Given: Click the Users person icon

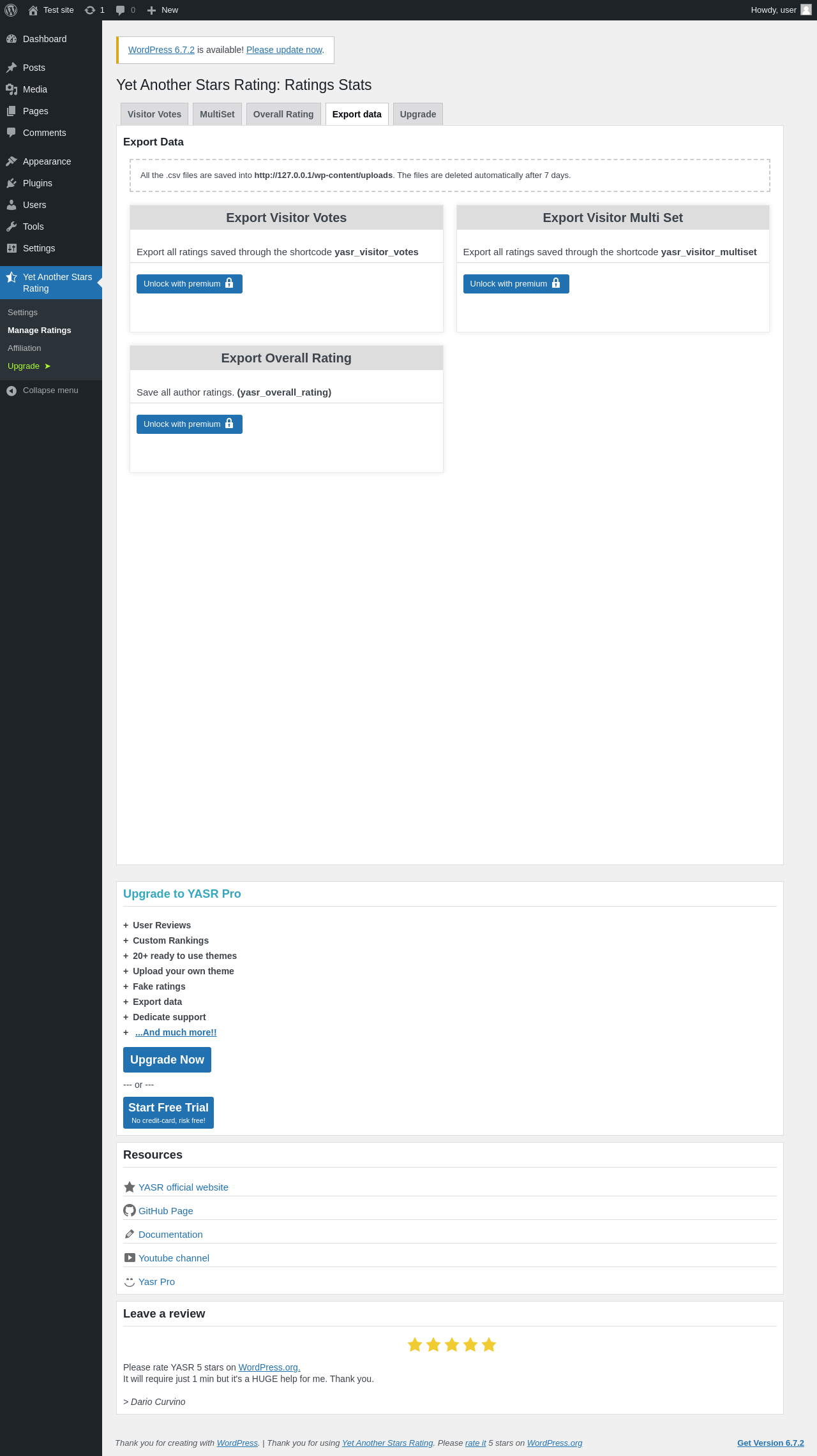Looking at the screenshot, I should point(11,205).
